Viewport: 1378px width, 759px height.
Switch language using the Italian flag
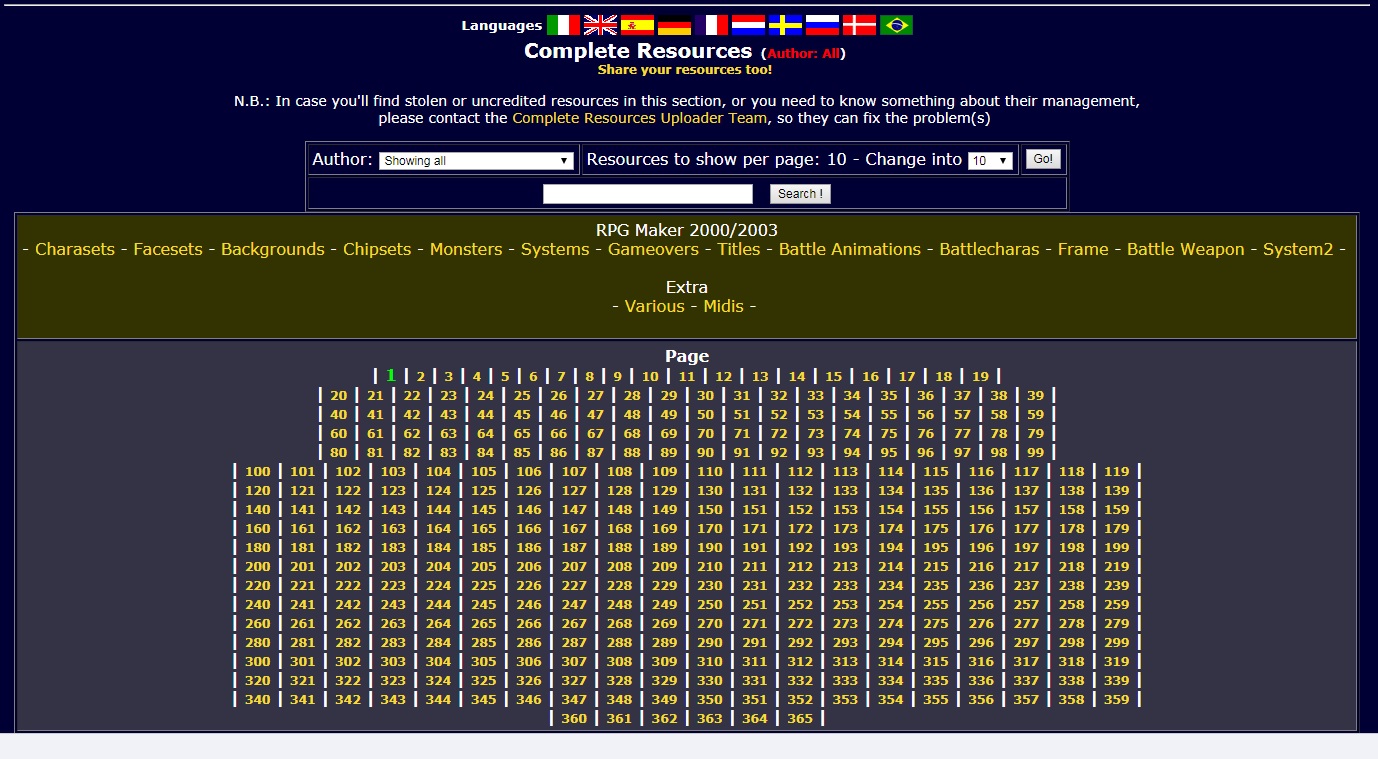[563, 25]
